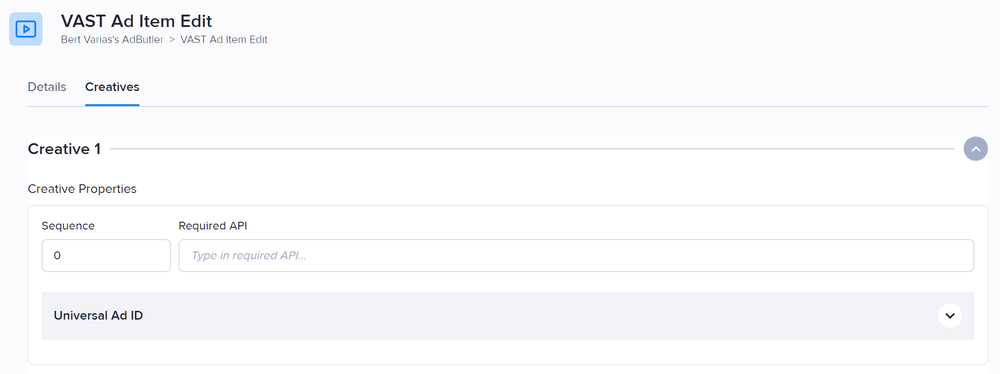1000x374 pixels.
Task: Expand Universal Ad ID using the down-chevron
Action: pos(950,315)
